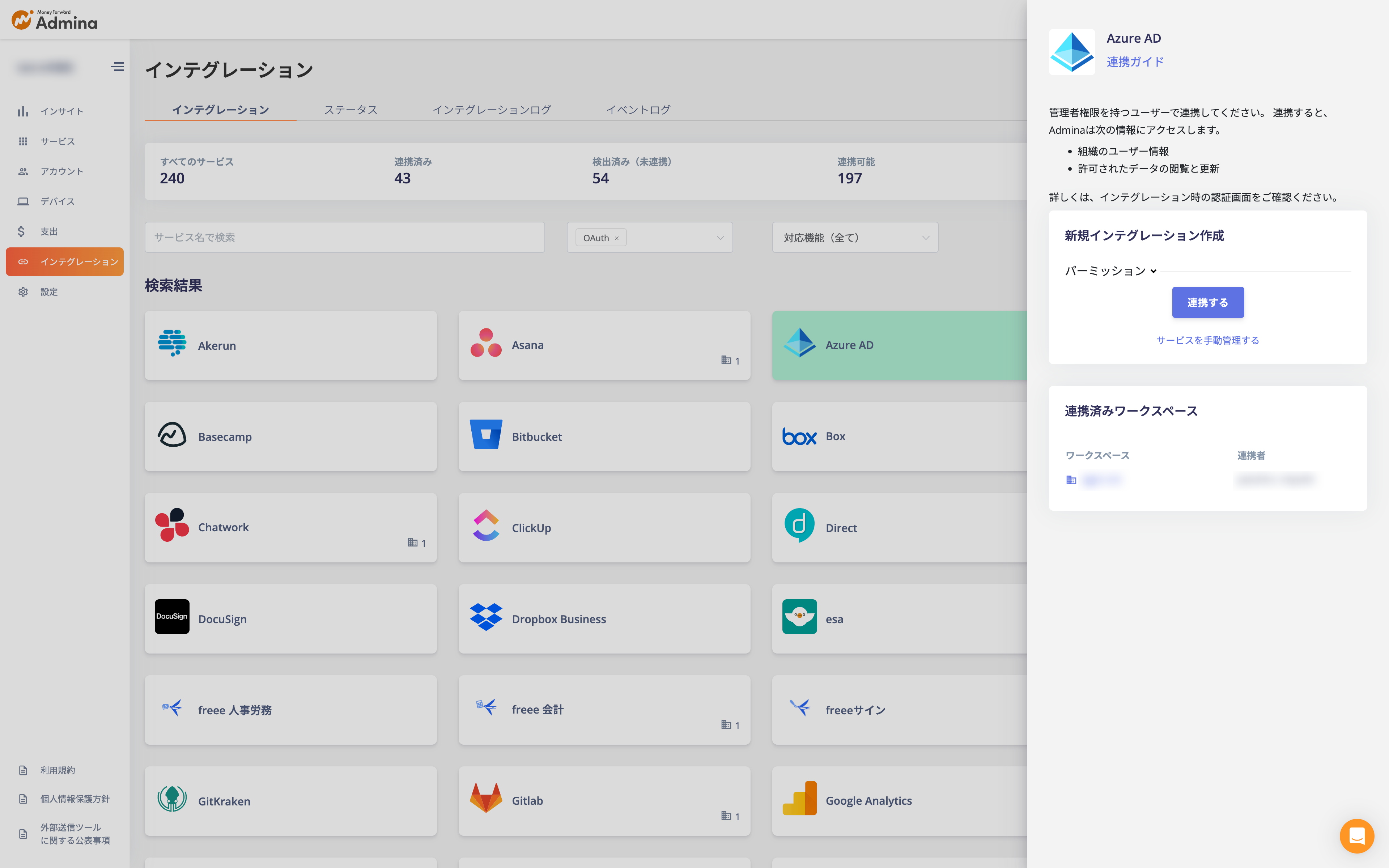This screenshot has width=1389, height=868.
Task: Remove the OAuth filter tag
Action: click(x=616, y=238)
